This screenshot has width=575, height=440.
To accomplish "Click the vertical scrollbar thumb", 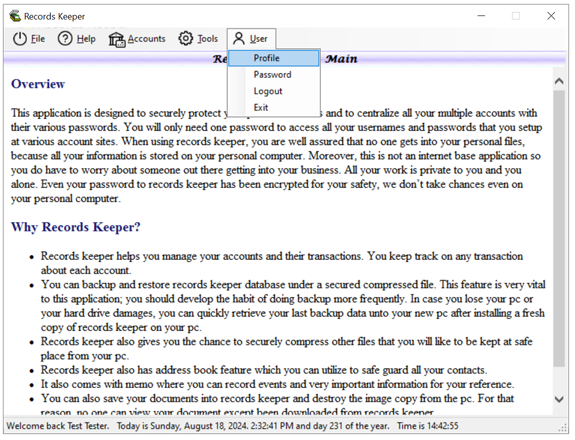I will pyautogui.click(x=559, y=228).
